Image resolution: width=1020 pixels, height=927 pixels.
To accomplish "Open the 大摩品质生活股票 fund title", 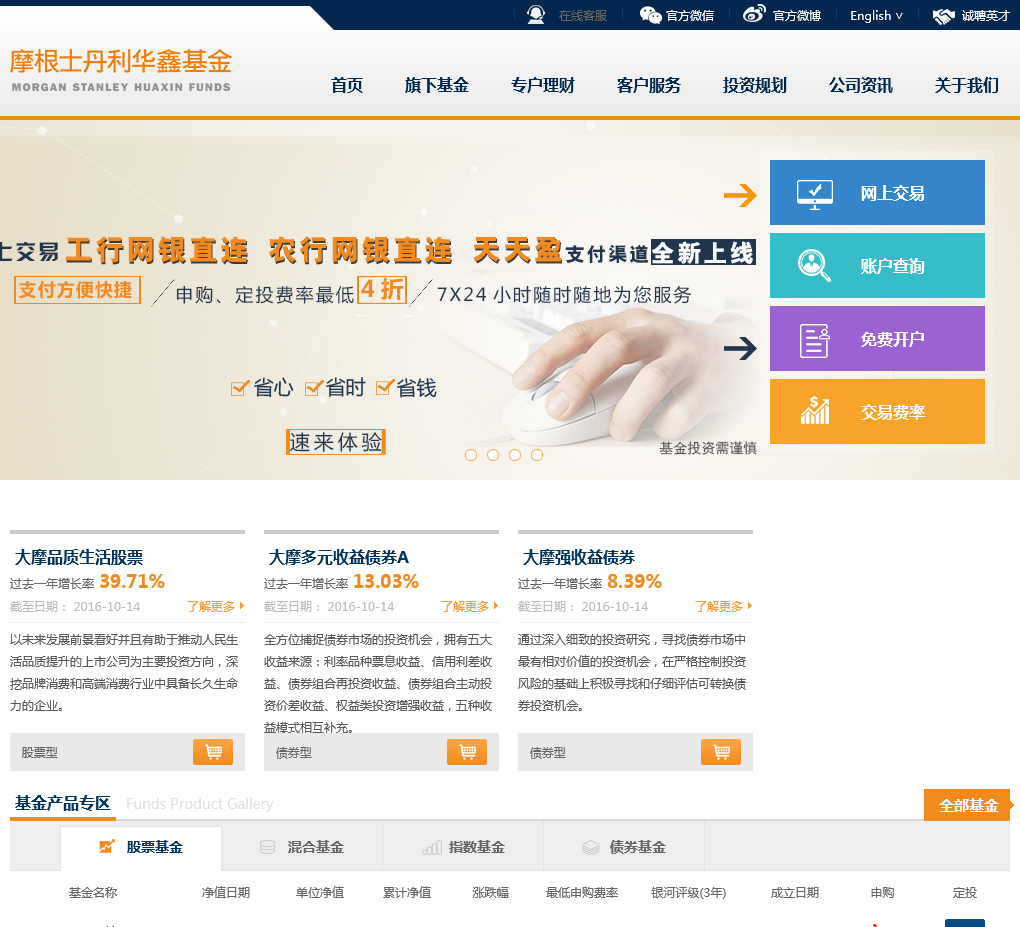I will coord(79,558).
